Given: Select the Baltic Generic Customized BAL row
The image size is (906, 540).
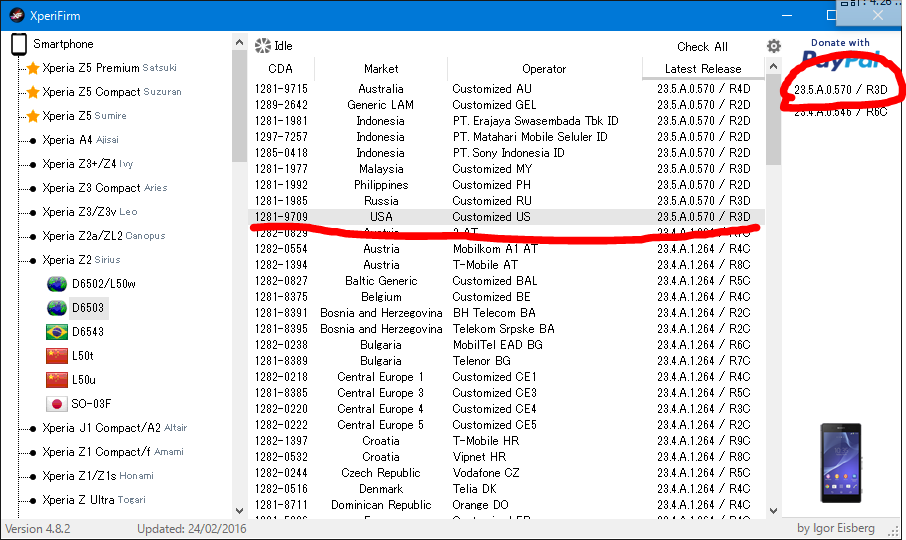Looking at the screenshot, I should (x=507, y=281).
